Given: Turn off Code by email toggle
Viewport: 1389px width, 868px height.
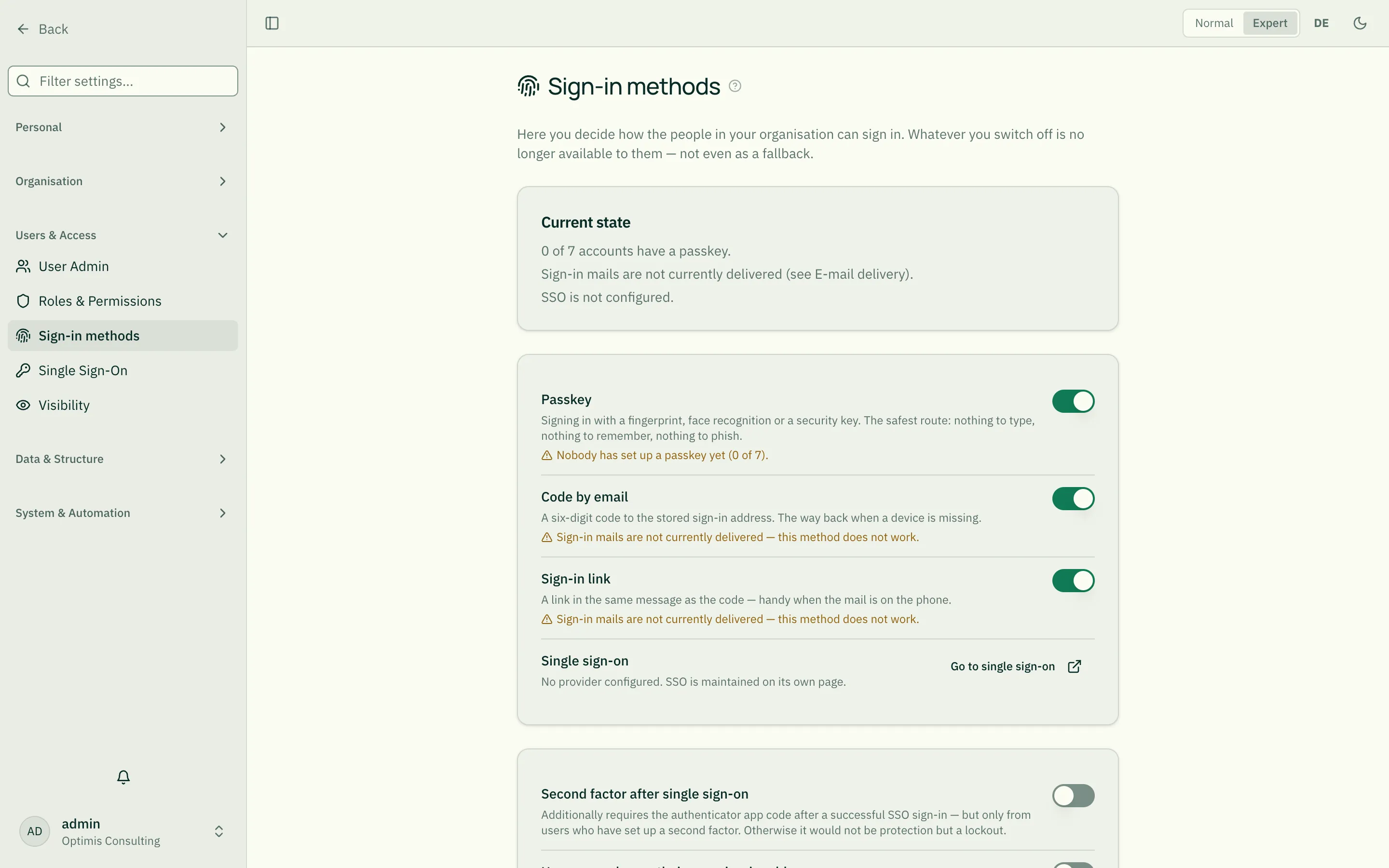Looking at the screenshot, I should pyautogui.click(x=1073, y=499).
